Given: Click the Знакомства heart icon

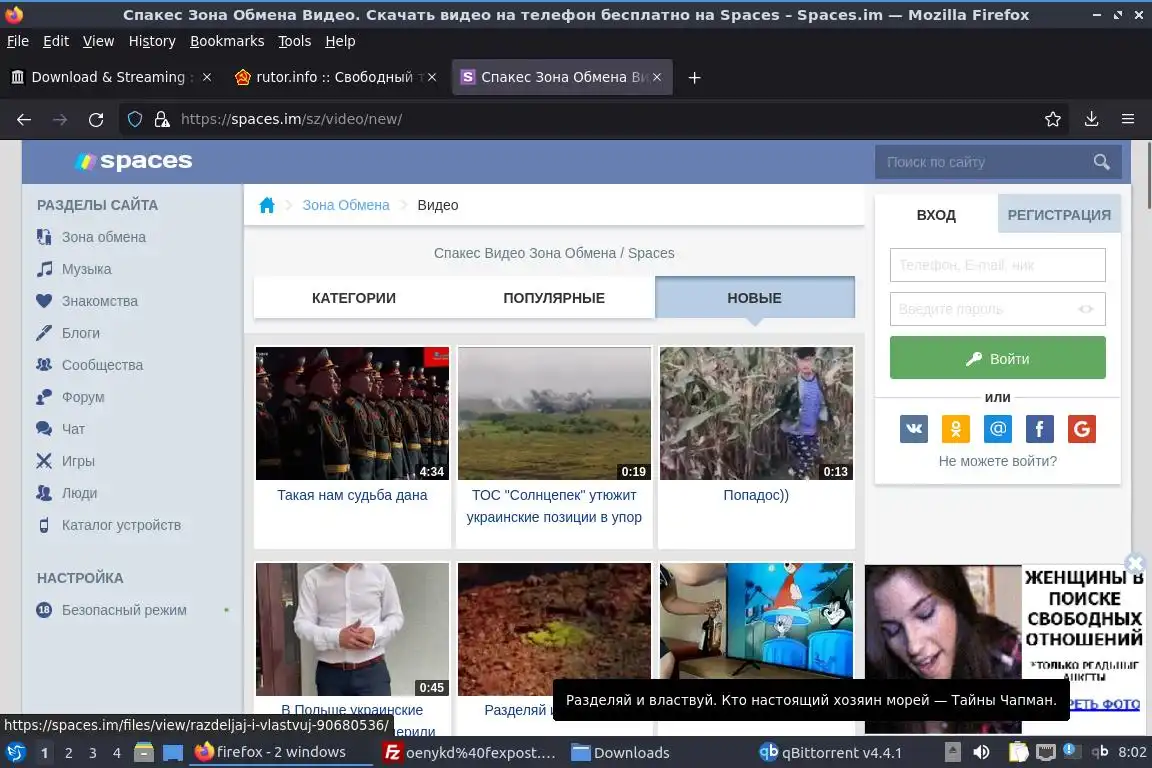Looking at the screenshot, I should pyautogui.click(x=44, y=301).
